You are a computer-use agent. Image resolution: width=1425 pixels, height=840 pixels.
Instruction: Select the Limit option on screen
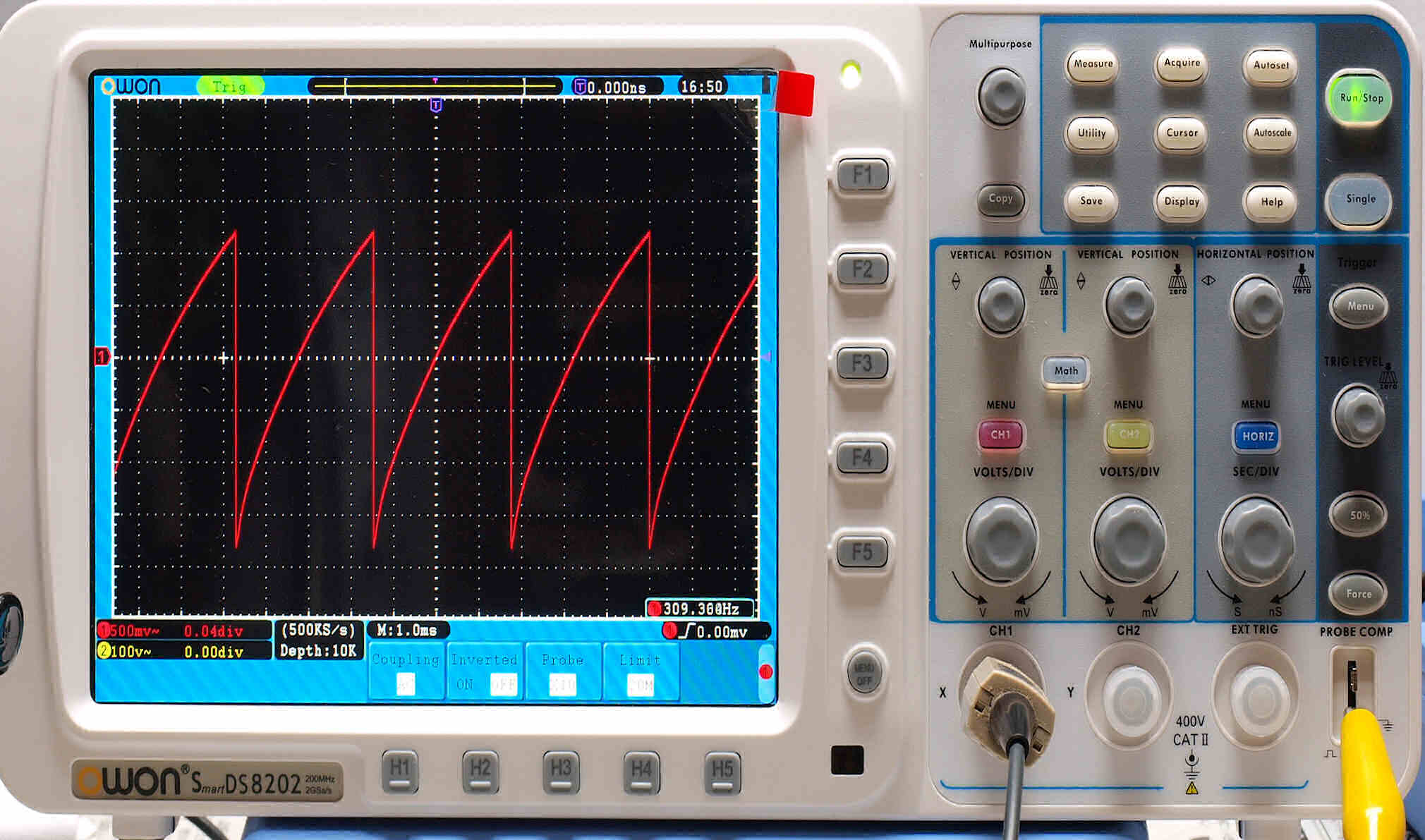pos(641,671)
